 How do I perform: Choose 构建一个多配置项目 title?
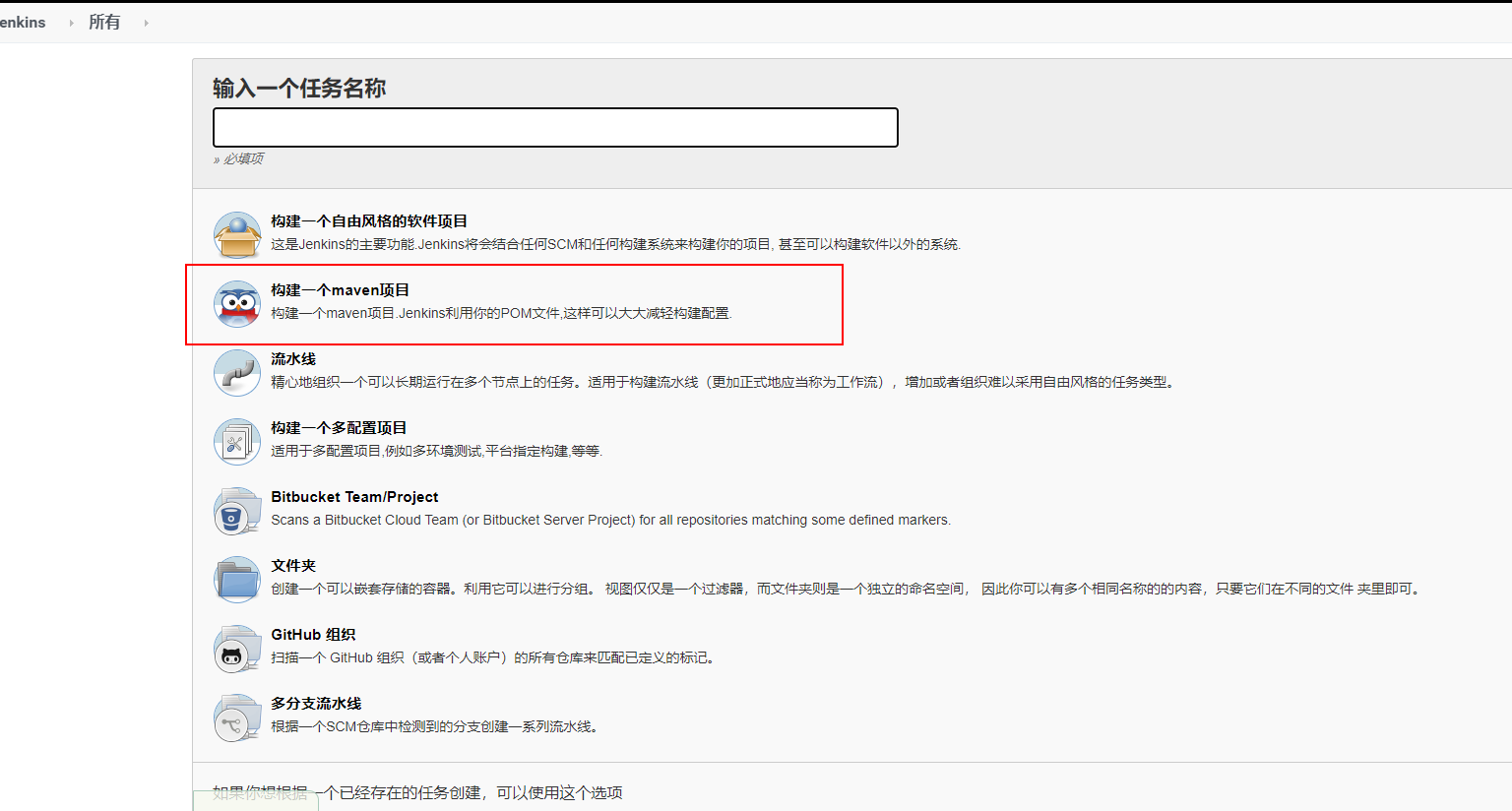339,428
